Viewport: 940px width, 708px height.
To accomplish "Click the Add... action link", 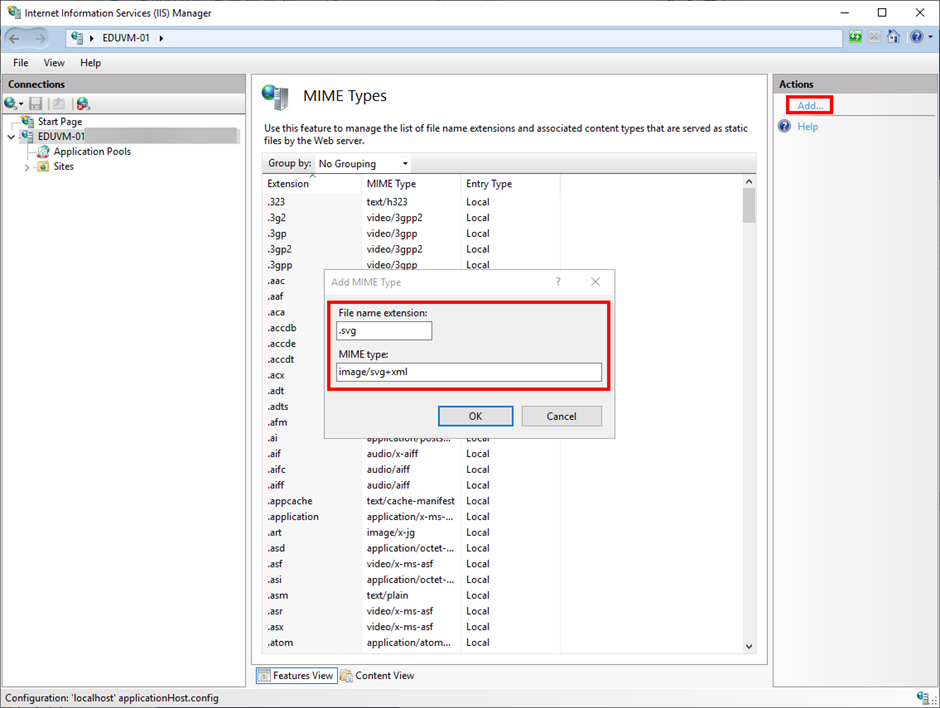I will 810,106.
